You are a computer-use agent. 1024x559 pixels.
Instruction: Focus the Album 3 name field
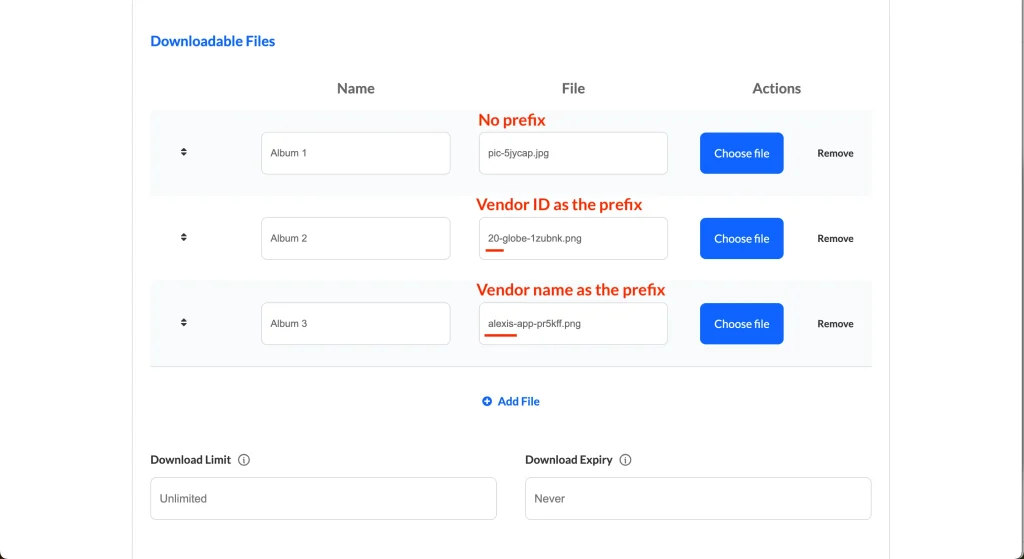[355, 323]
